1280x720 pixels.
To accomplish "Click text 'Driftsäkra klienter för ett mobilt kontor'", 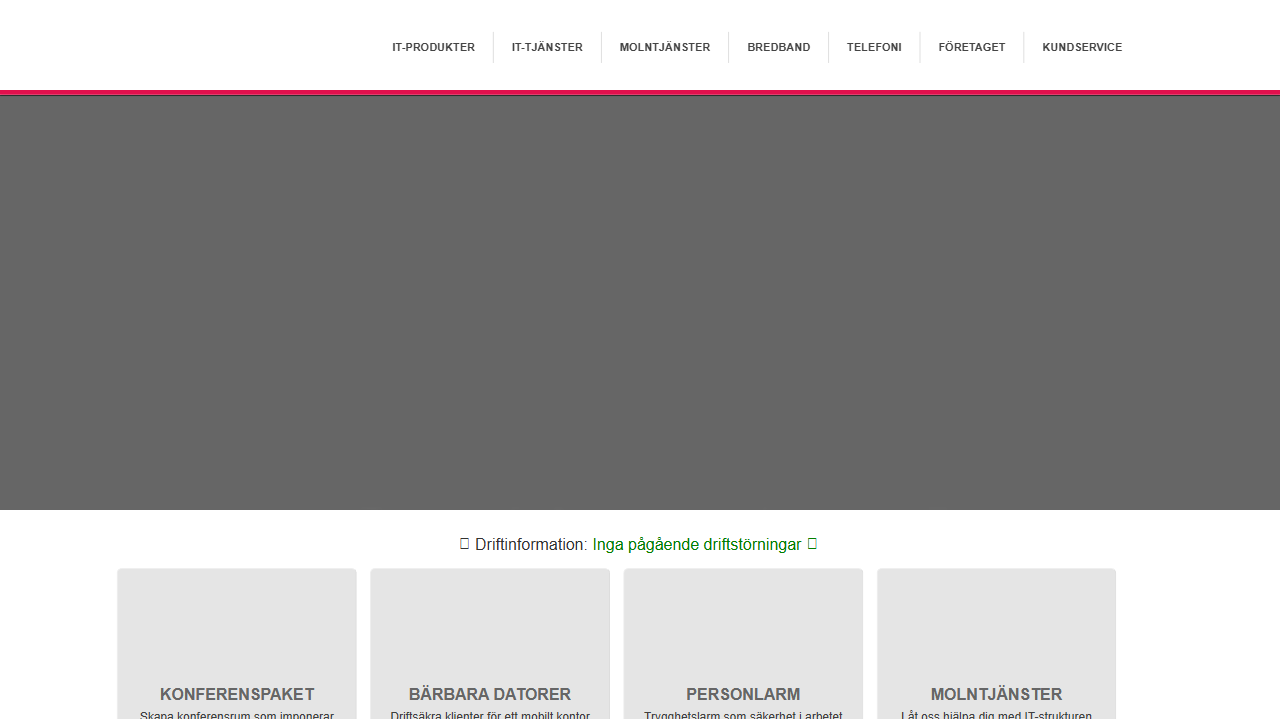I will point(490,715).
